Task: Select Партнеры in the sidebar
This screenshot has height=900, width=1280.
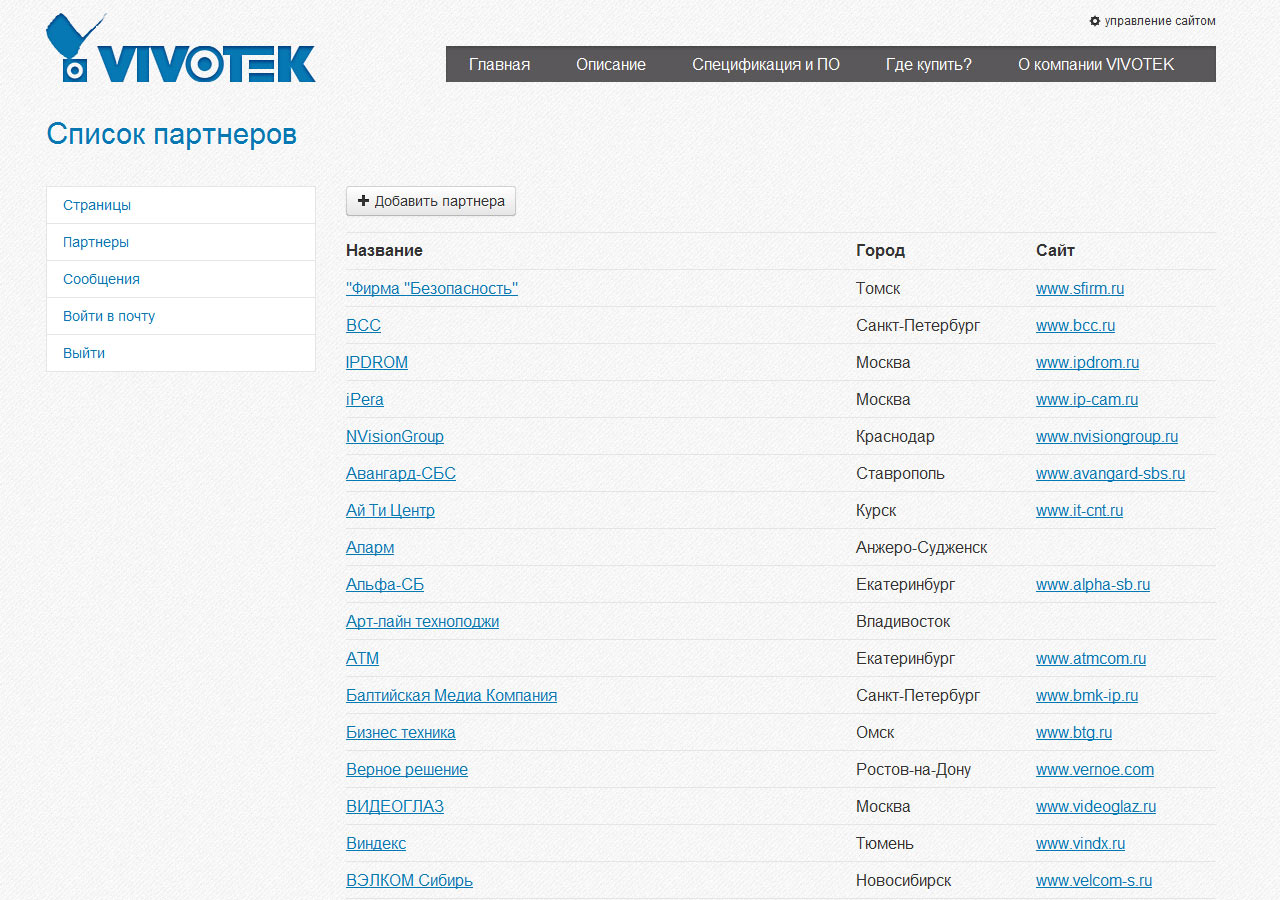Action: (x=181, y=242)
